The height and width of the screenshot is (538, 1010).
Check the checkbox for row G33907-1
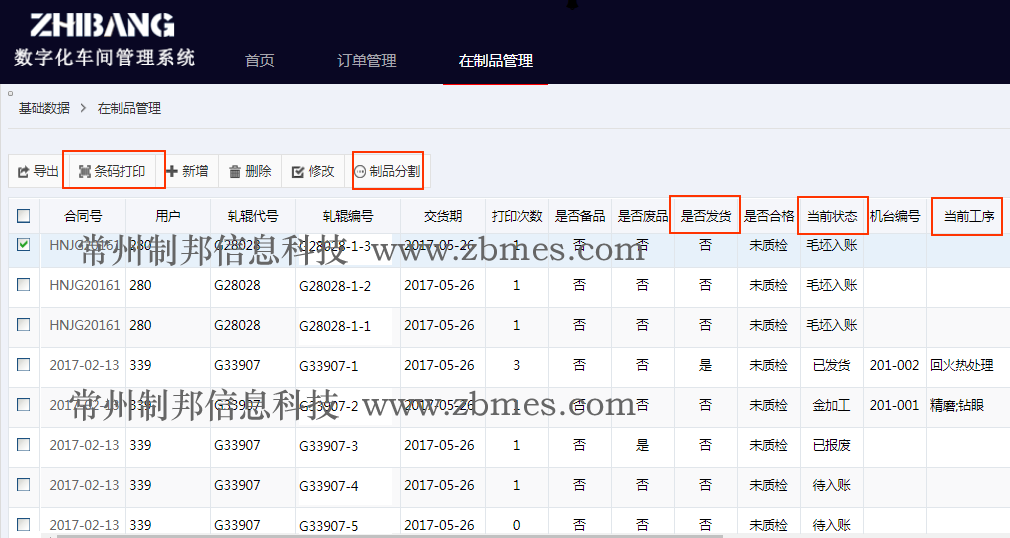pos(24,365)
